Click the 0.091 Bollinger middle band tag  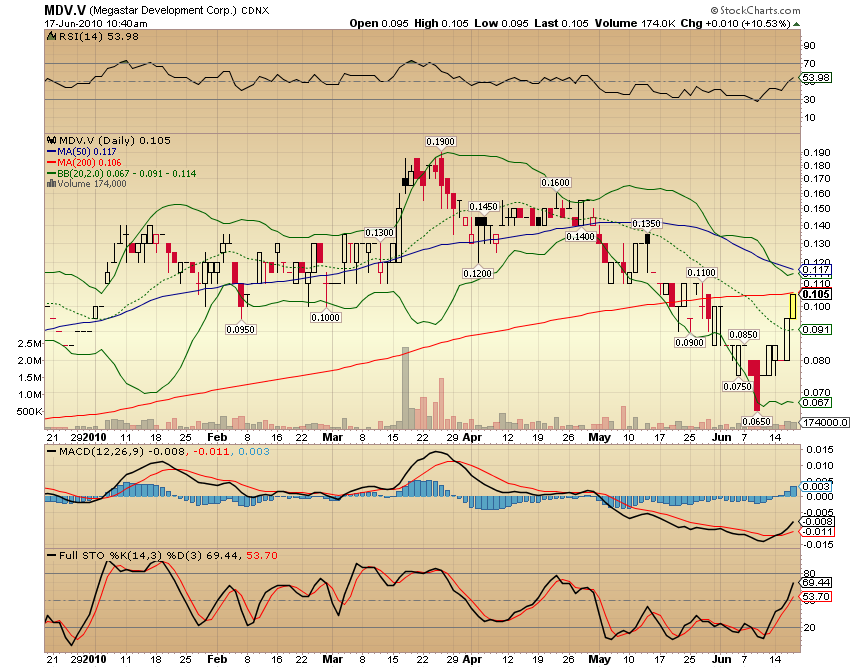pos(816,329)
